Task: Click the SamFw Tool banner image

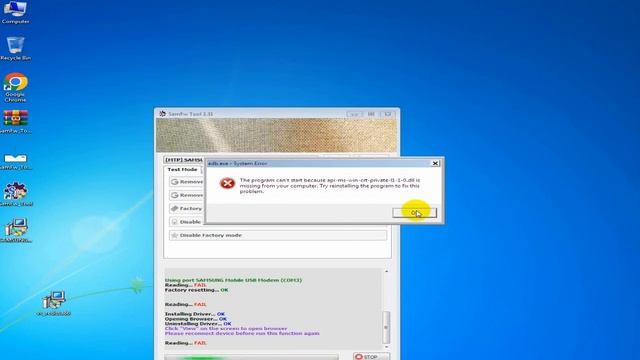Action: click(x=276, y=136)
